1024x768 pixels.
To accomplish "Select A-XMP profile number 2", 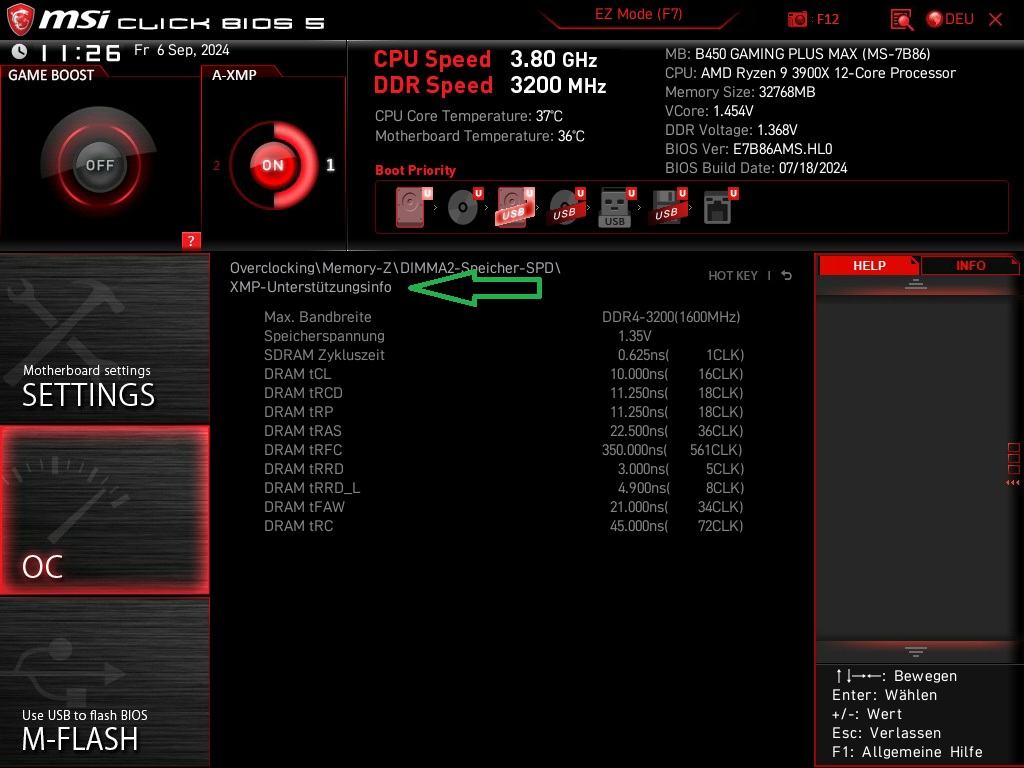I will coord(217,165).
